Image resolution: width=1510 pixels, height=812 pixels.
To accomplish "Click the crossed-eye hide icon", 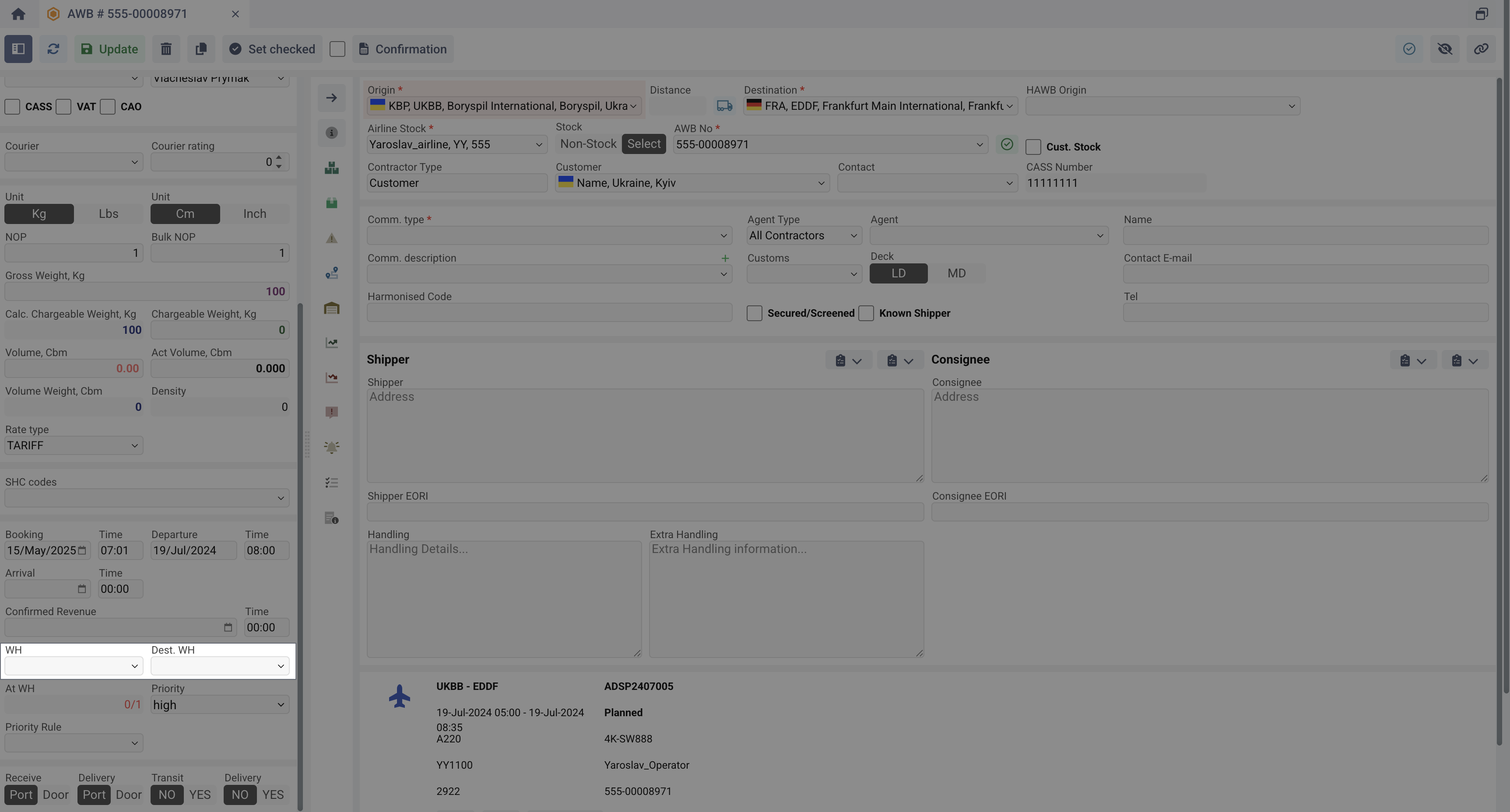I will (x=1445, y=49).
